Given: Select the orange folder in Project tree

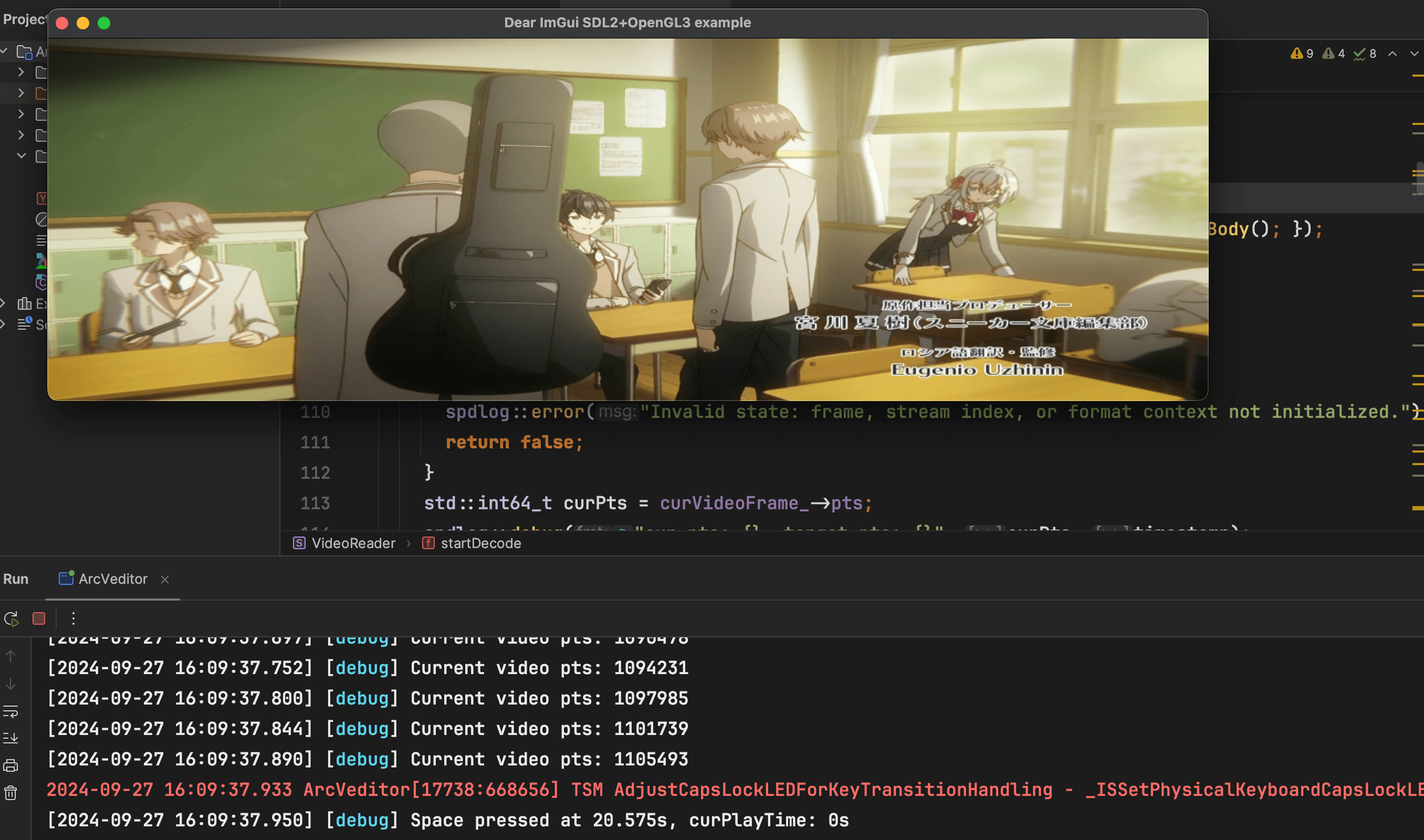Looking at the screenshot, I should [41, 93].
